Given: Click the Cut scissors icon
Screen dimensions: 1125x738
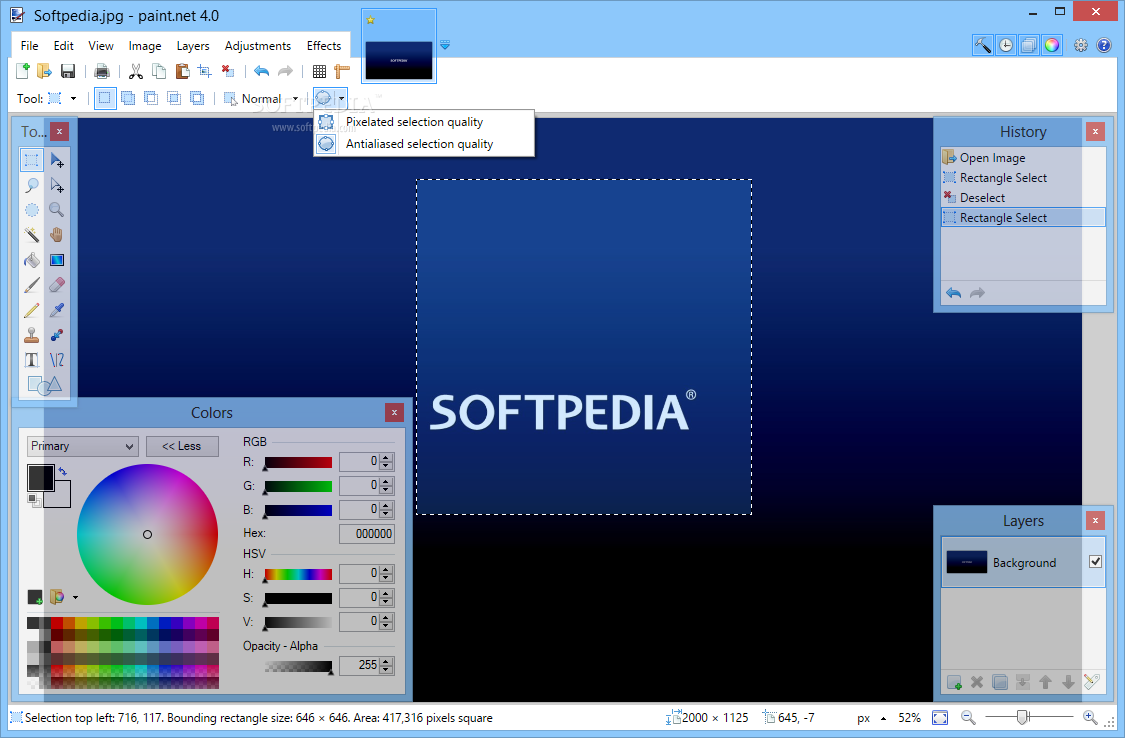Looking at the screenshot, I should coord(136,71).
